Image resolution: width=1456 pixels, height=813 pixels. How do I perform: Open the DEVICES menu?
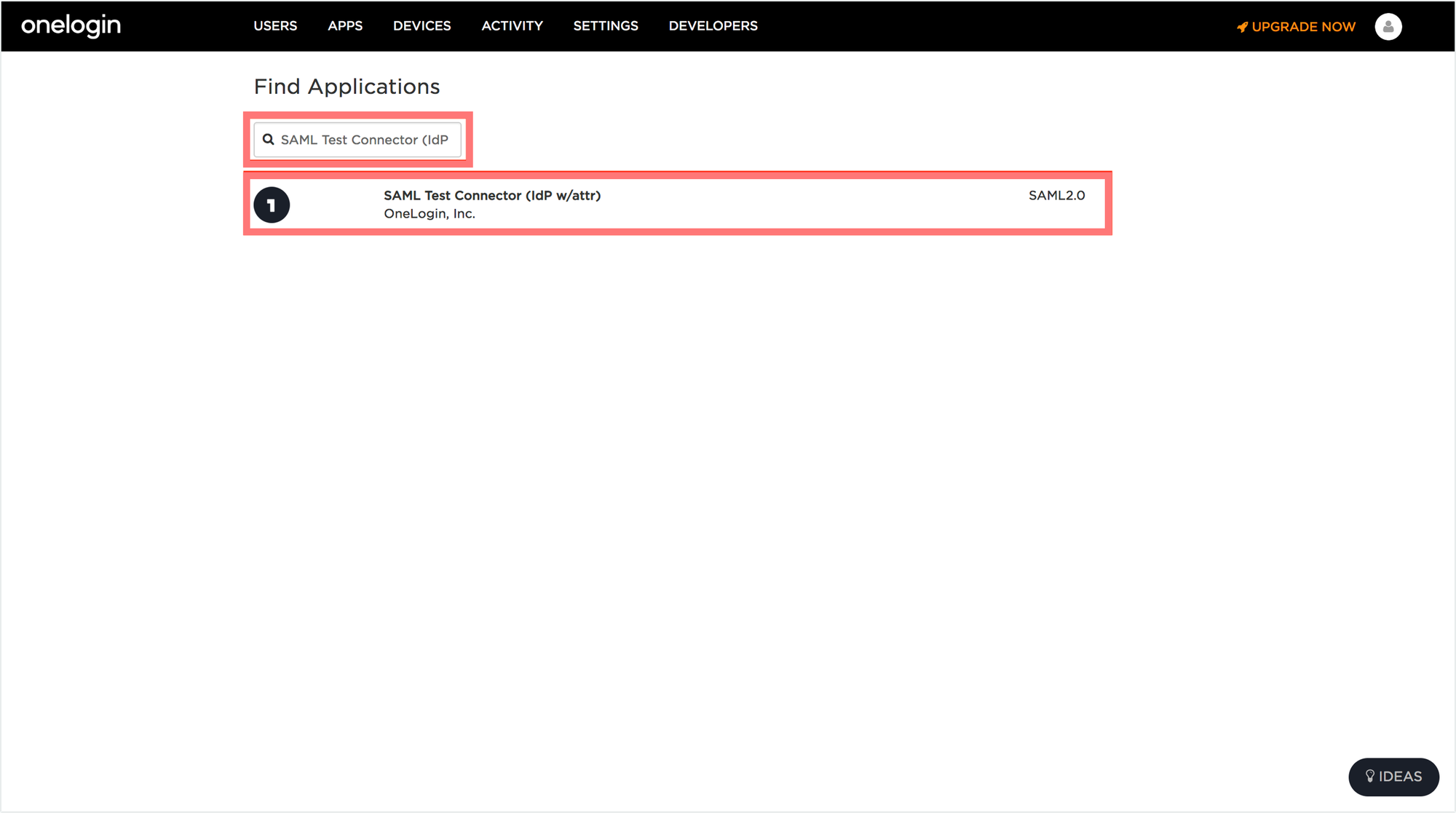point(422,26)
